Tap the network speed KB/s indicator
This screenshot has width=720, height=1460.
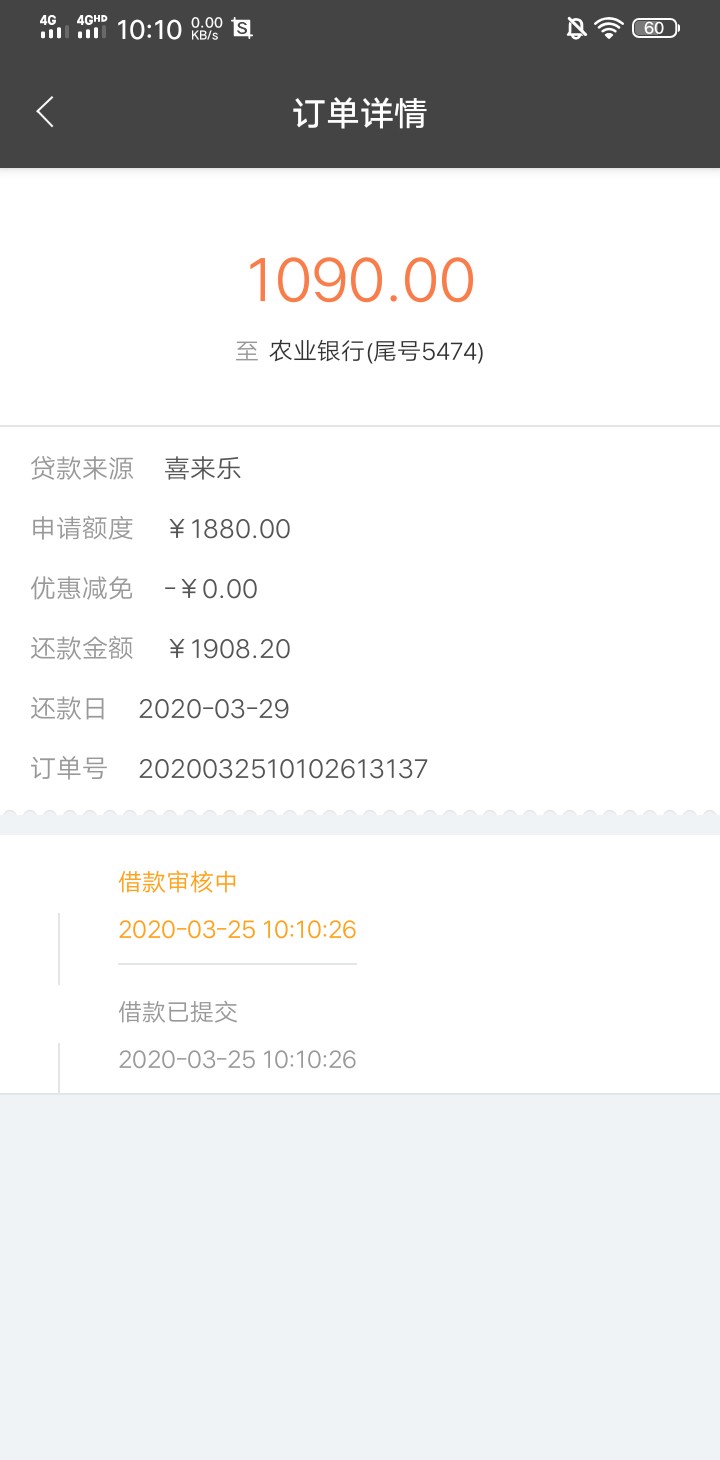tap(207, 28)
